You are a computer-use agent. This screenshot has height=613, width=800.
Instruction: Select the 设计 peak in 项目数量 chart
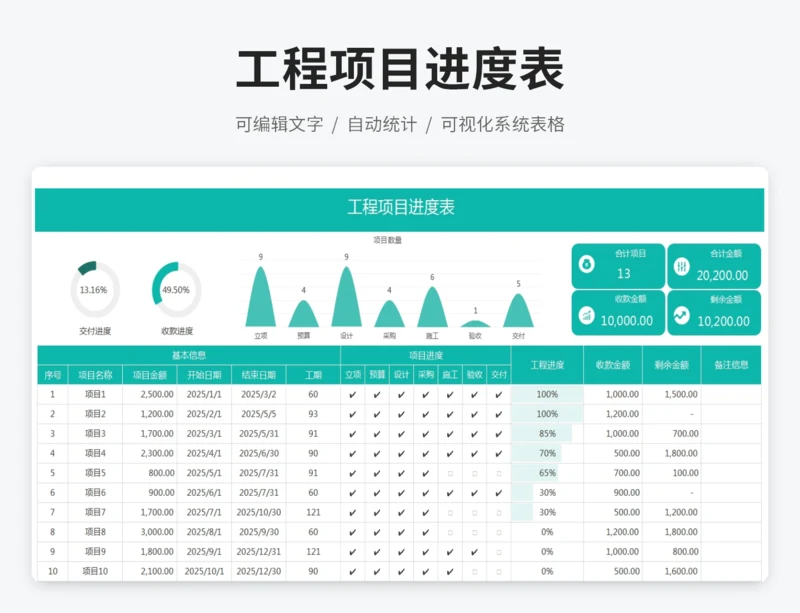coord(346,297)
